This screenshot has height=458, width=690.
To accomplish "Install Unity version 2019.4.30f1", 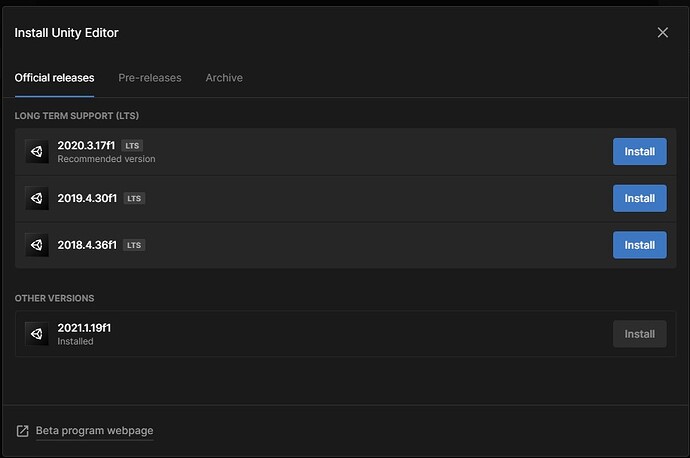I will click(x=639, y=198).
